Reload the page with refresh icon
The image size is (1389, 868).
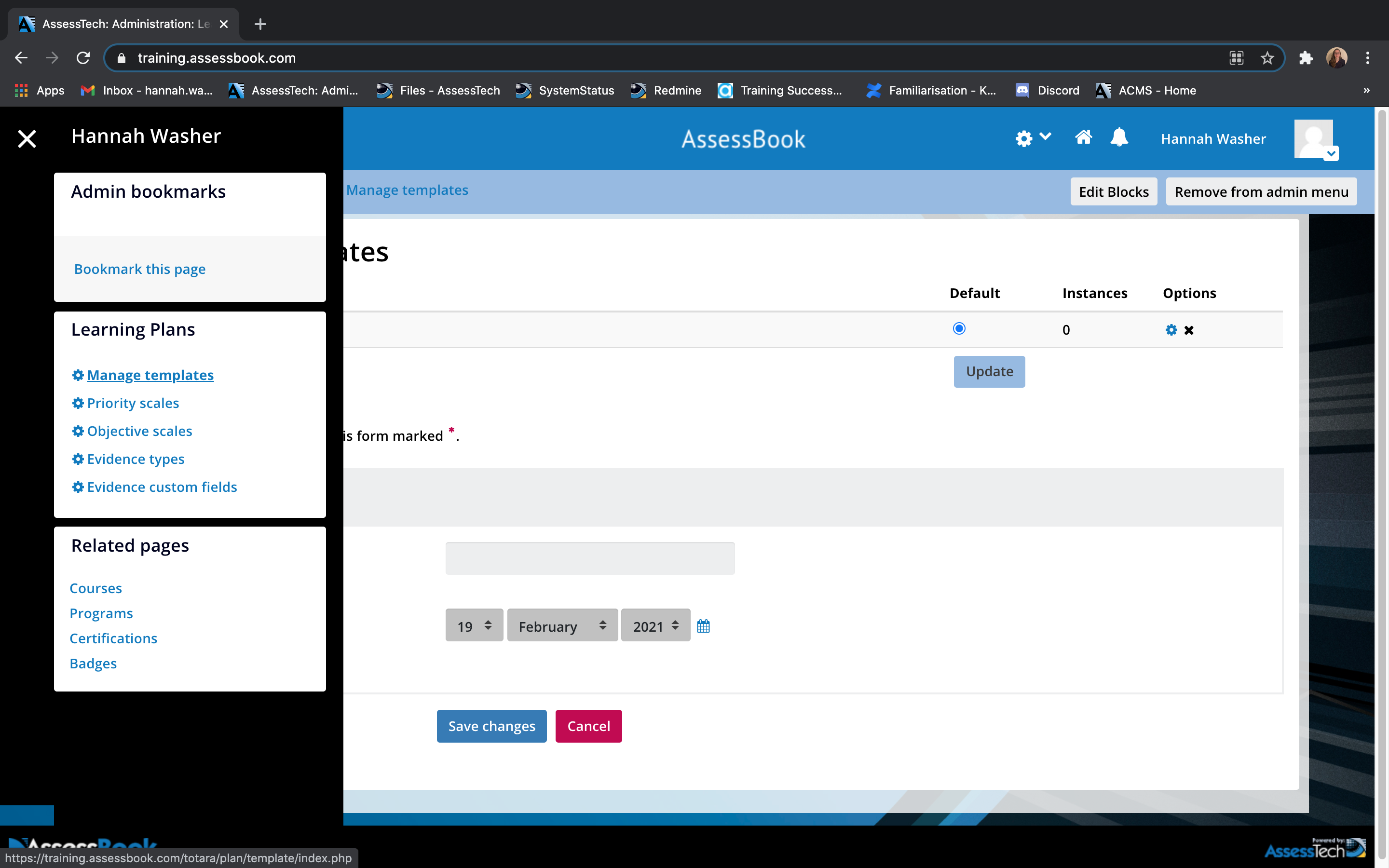pos(83,58)
